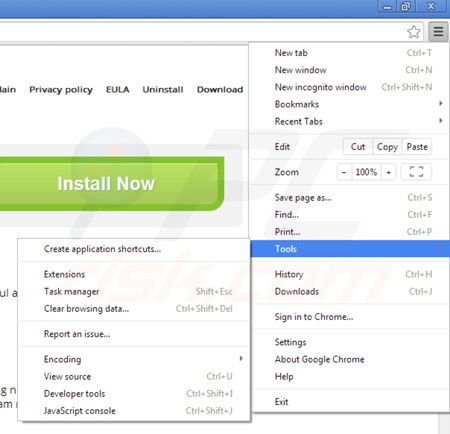The width and height of the screenshot is (450, 434).
Task: Open the Uninstall page link
Action: 163,90
